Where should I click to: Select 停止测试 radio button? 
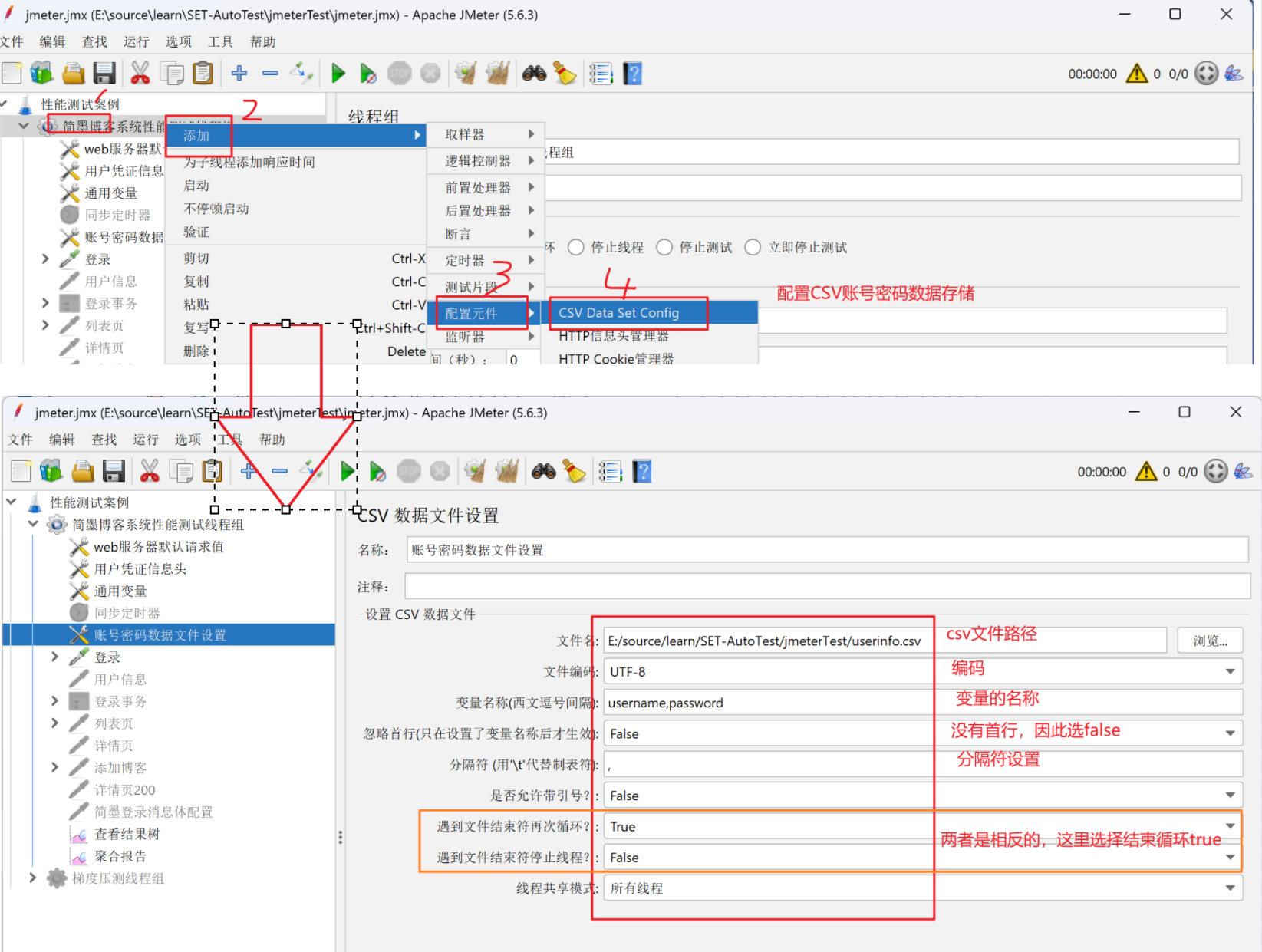pyautogui.click(x=664, y=247)
